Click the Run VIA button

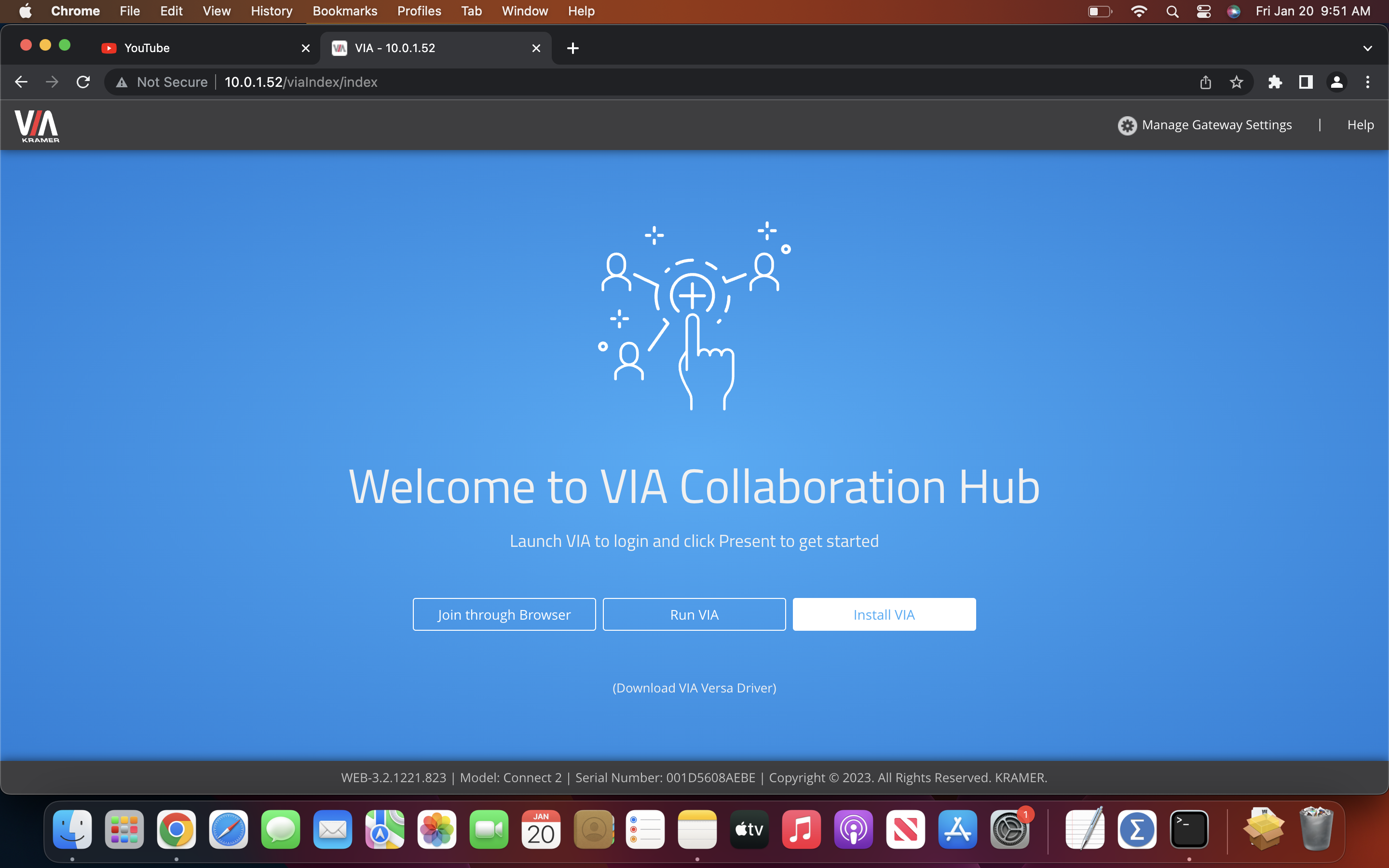[x=694, y=614]
